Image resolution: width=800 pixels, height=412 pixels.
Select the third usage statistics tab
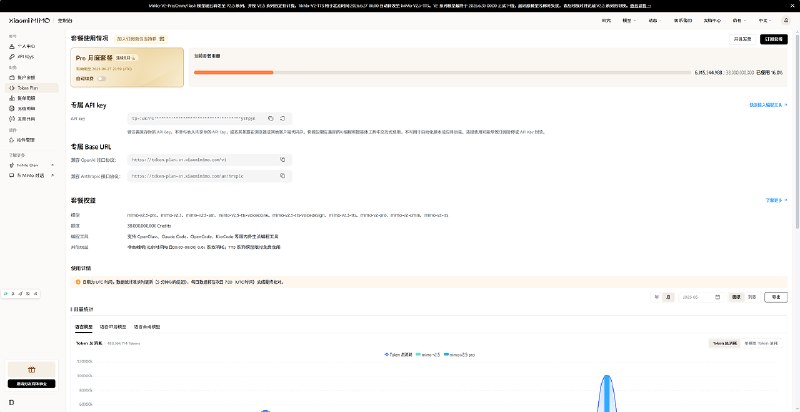147,327
